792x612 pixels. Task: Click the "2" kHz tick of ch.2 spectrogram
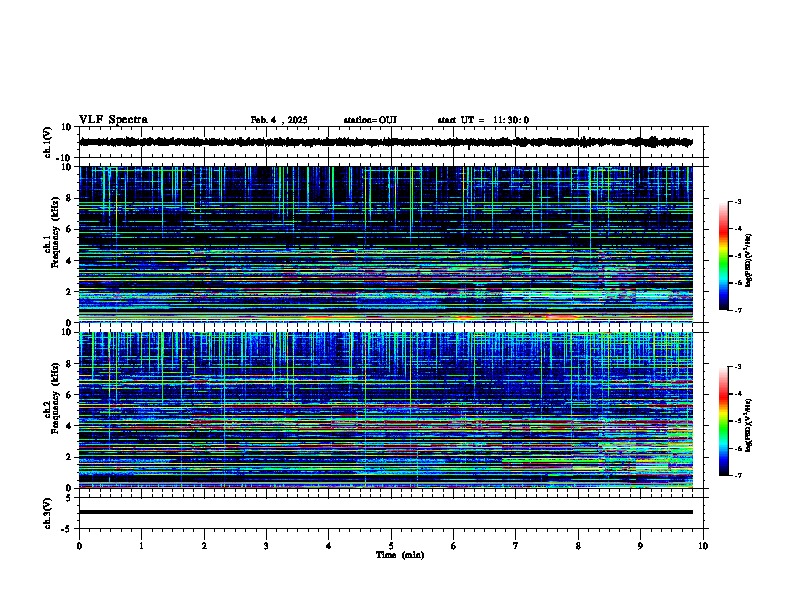click(x=69, y=457)
